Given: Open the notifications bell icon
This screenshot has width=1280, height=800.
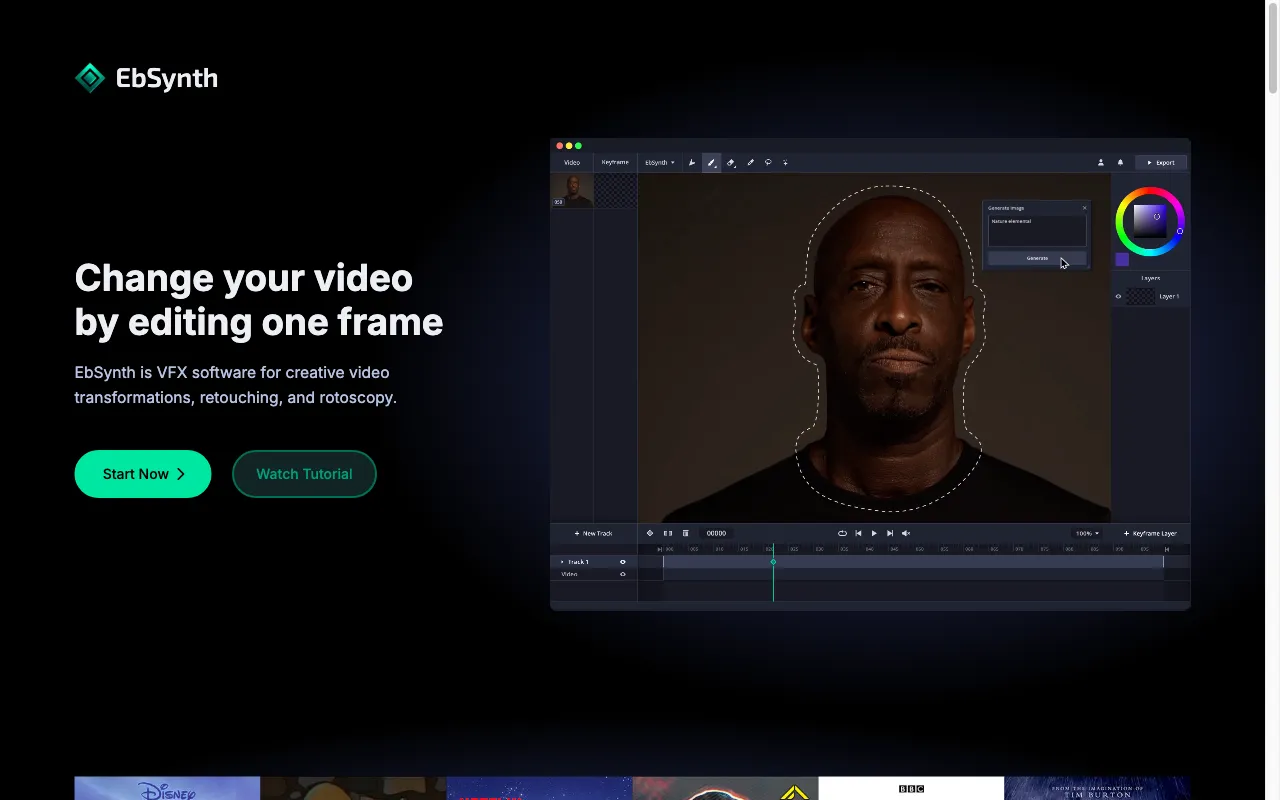Looking at the screenshot, I should pyautogui.click(x=1120, y=162).
